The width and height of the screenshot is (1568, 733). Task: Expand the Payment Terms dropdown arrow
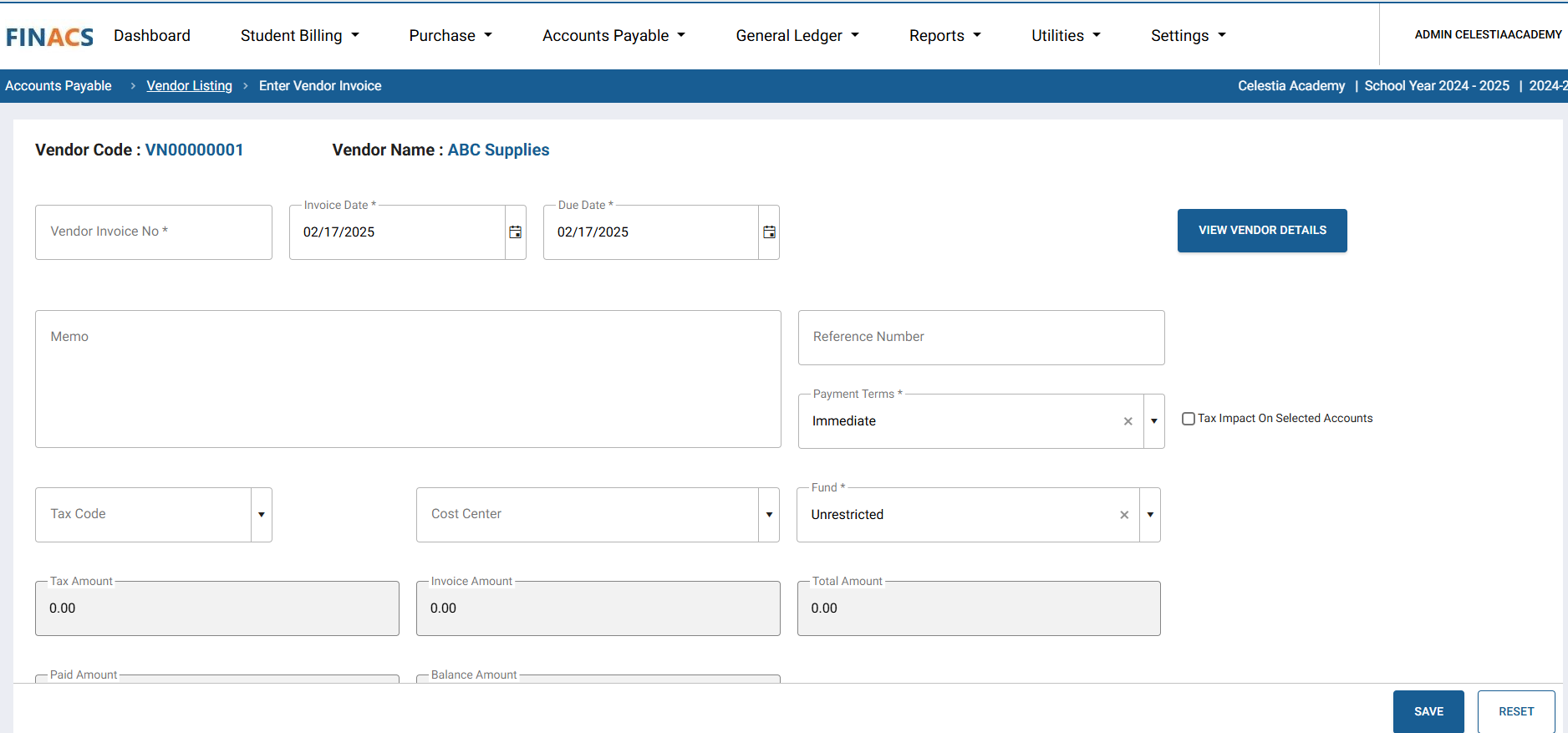pyautogui.click(x=1154, y=421)
